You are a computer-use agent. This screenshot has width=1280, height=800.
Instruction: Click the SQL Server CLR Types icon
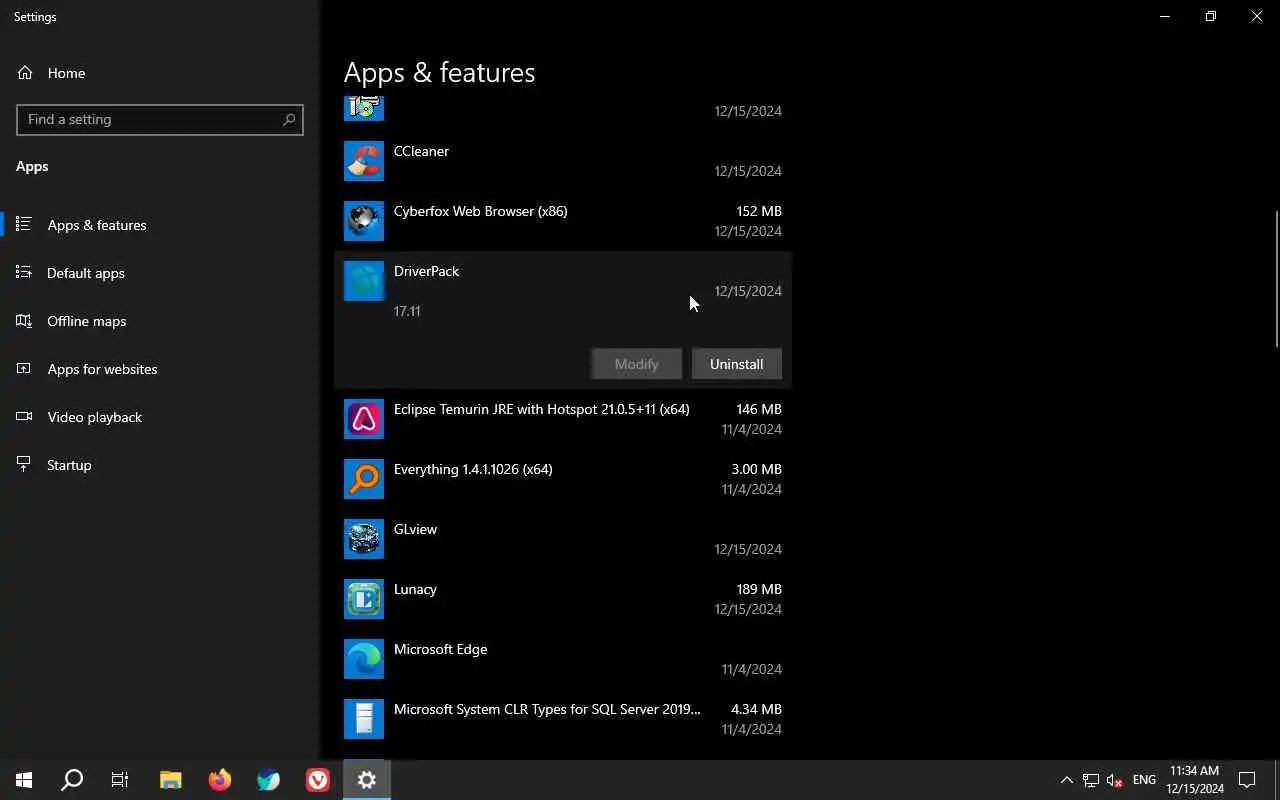364,719
